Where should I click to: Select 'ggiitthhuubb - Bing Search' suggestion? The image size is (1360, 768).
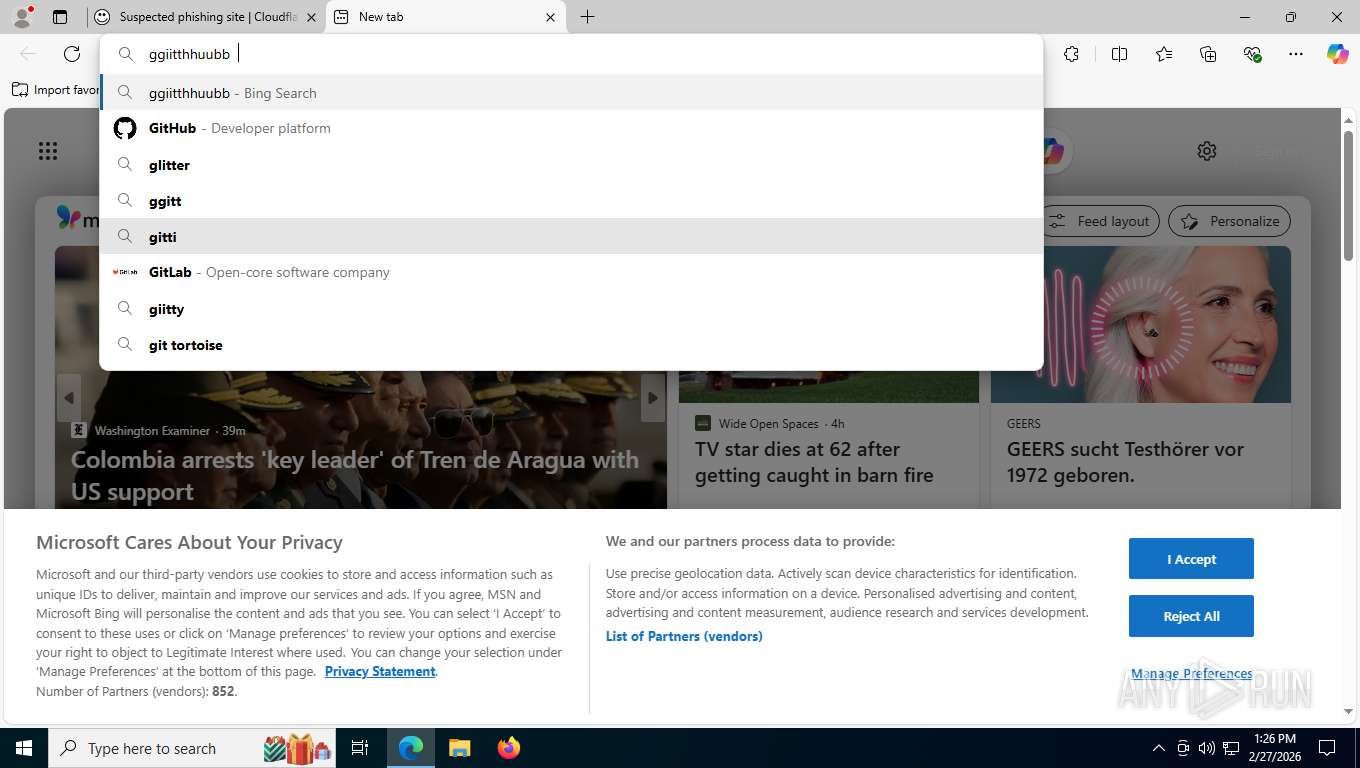tap(571, 93)
